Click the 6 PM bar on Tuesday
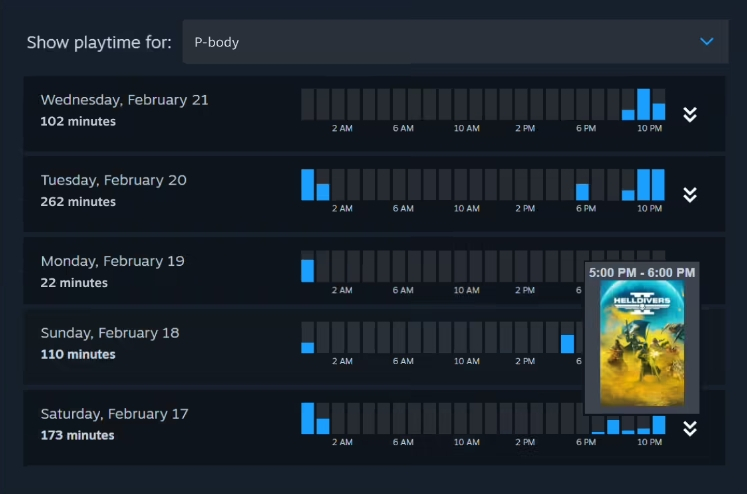The width and height of the screenshot is (747, 494). coord(582,192)
